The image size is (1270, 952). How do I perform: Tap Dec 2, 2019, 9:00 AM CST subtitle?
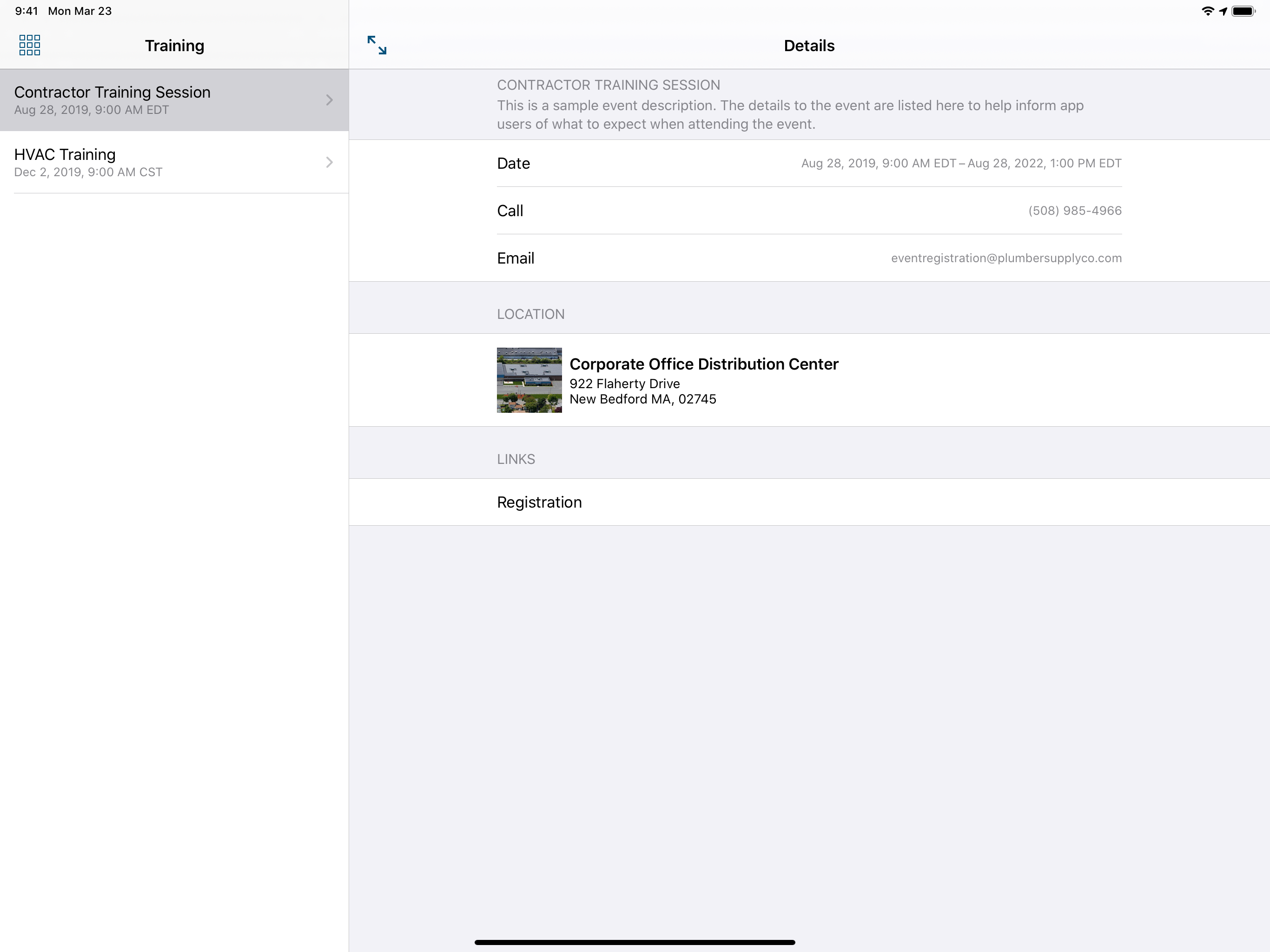(88, 172)
